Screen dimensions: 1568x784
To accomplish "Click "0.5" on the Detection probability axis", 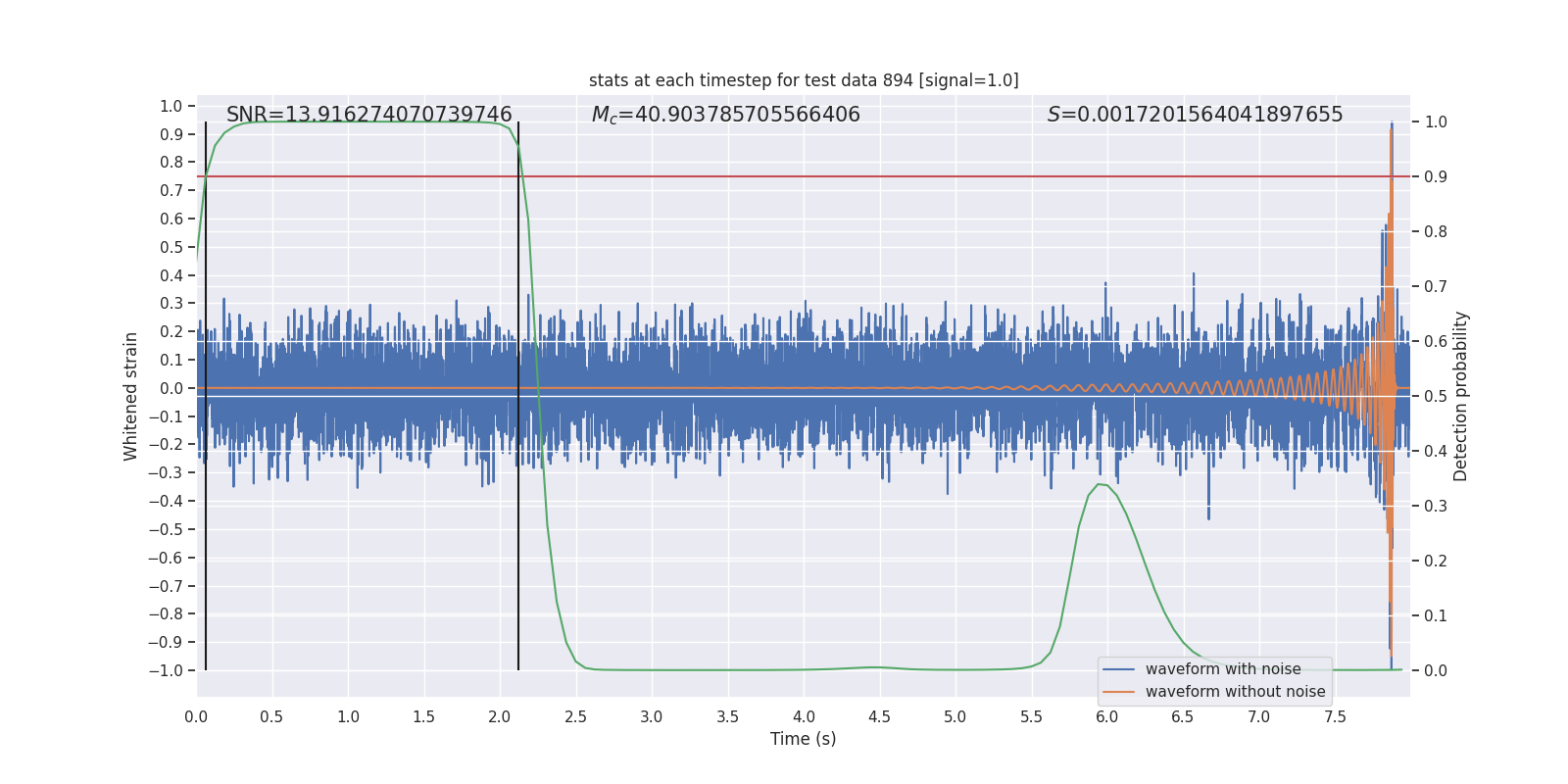I will 1436,397.
